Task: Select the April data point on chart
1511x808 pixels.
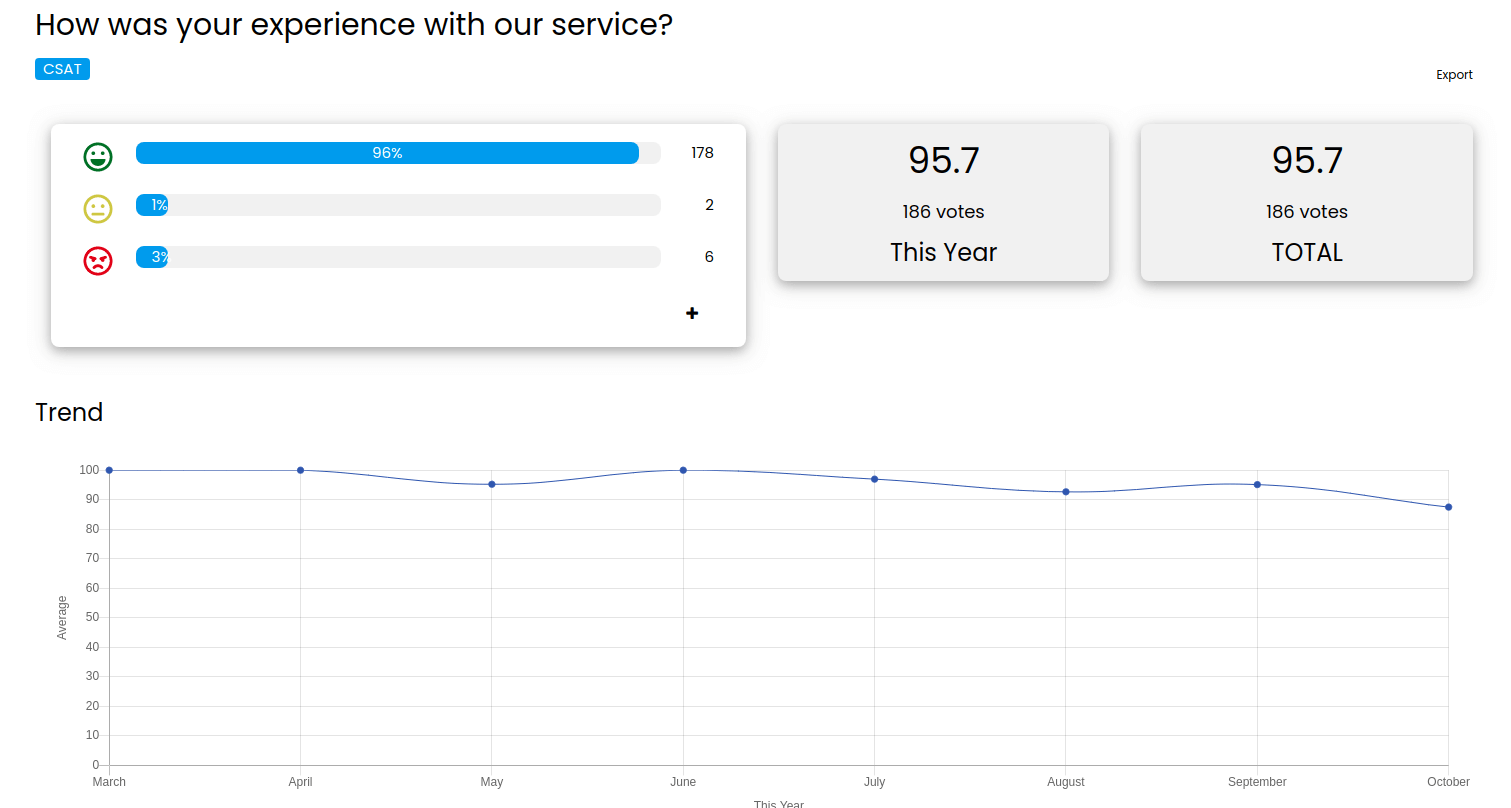Action: click(x=300, y=470)
